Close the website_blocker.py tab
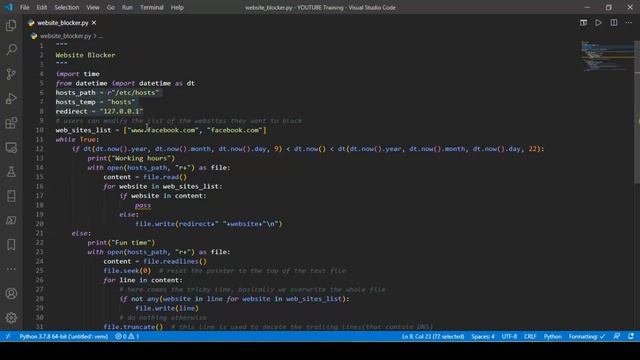640x360 pixels. (94, 23)
